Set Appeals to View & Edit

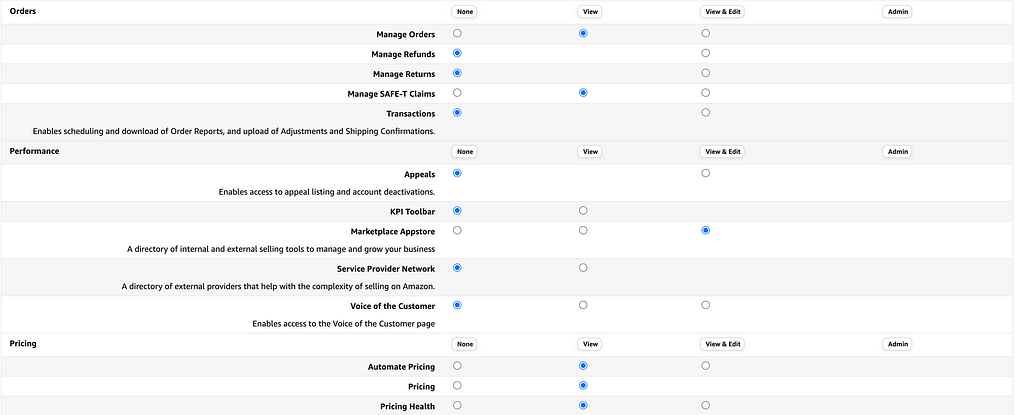705,173
